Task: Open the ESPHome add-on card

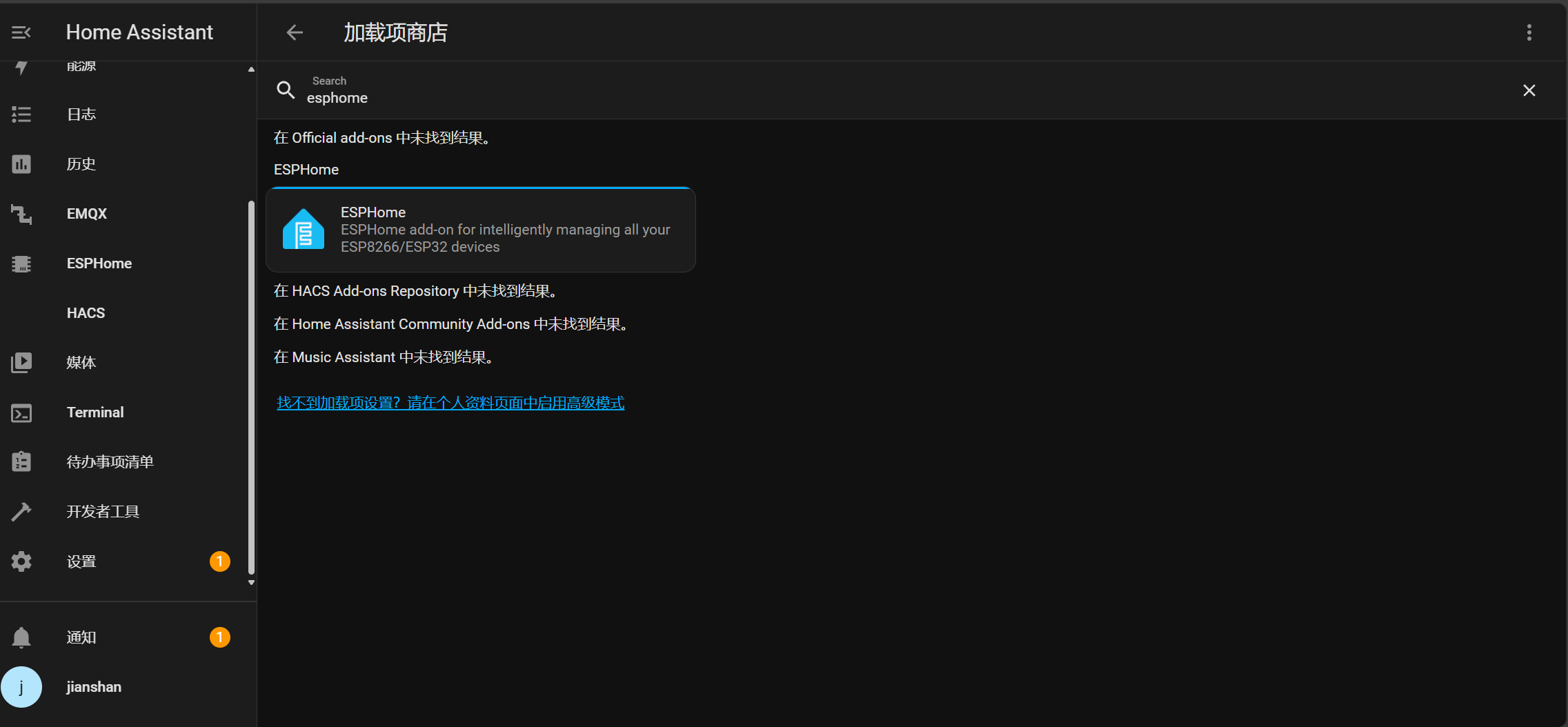Action: click(481, 230)
